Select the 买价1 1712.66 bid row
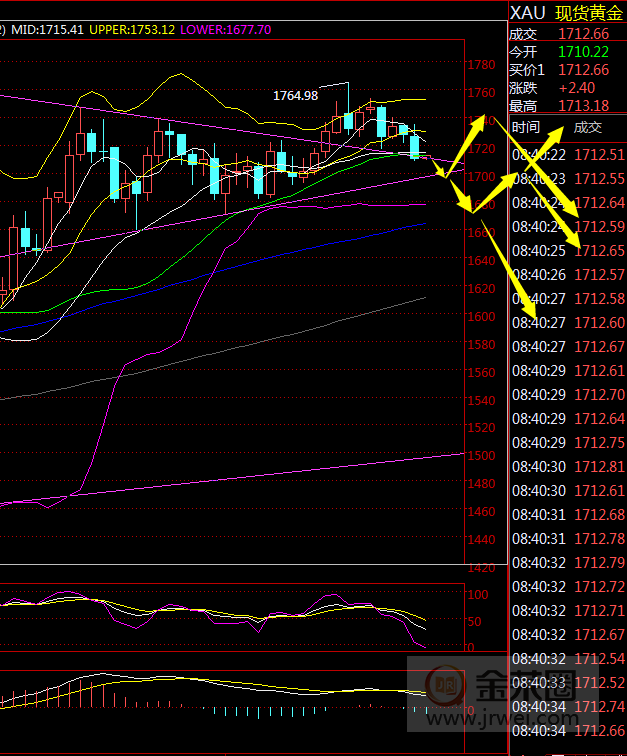 (x=566, y=70)
